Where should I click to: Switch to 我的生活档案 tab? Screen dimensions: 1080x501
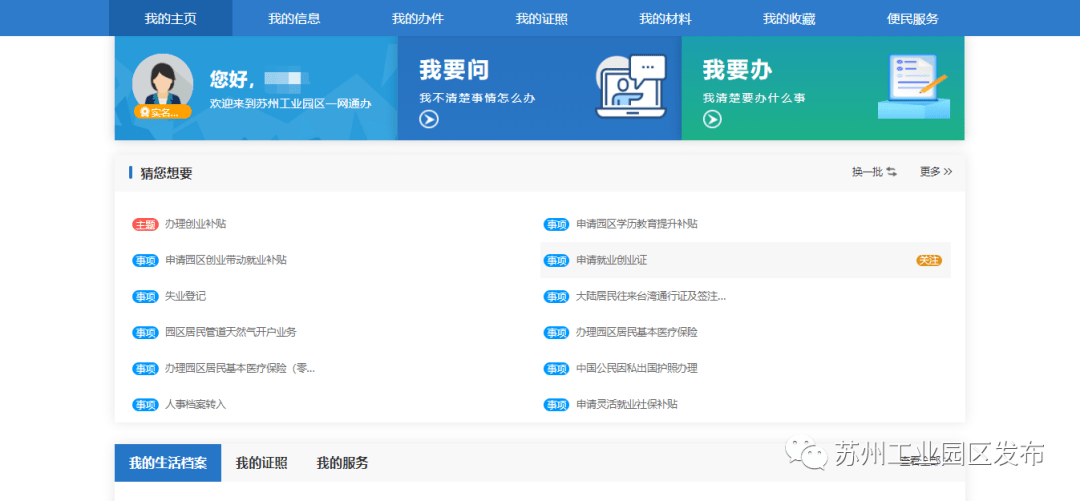coord(167,462)
